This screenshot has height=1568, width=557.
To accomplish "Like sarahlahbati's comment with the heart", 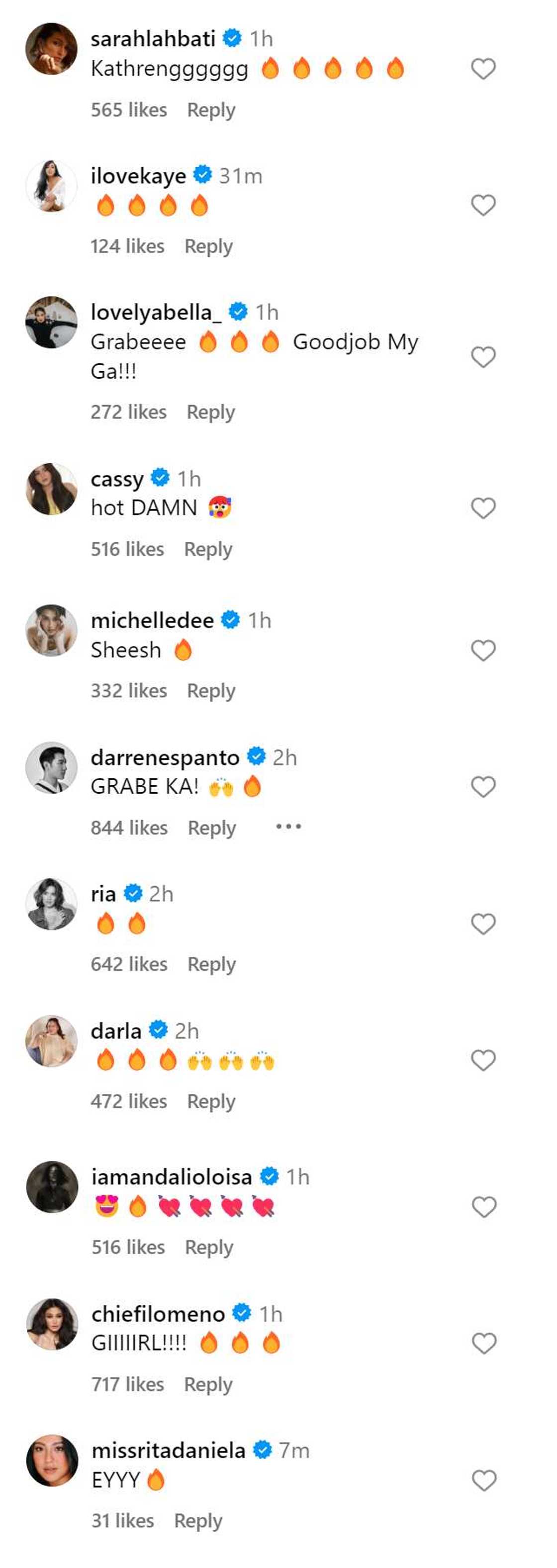I will click(x=483, y=69).
